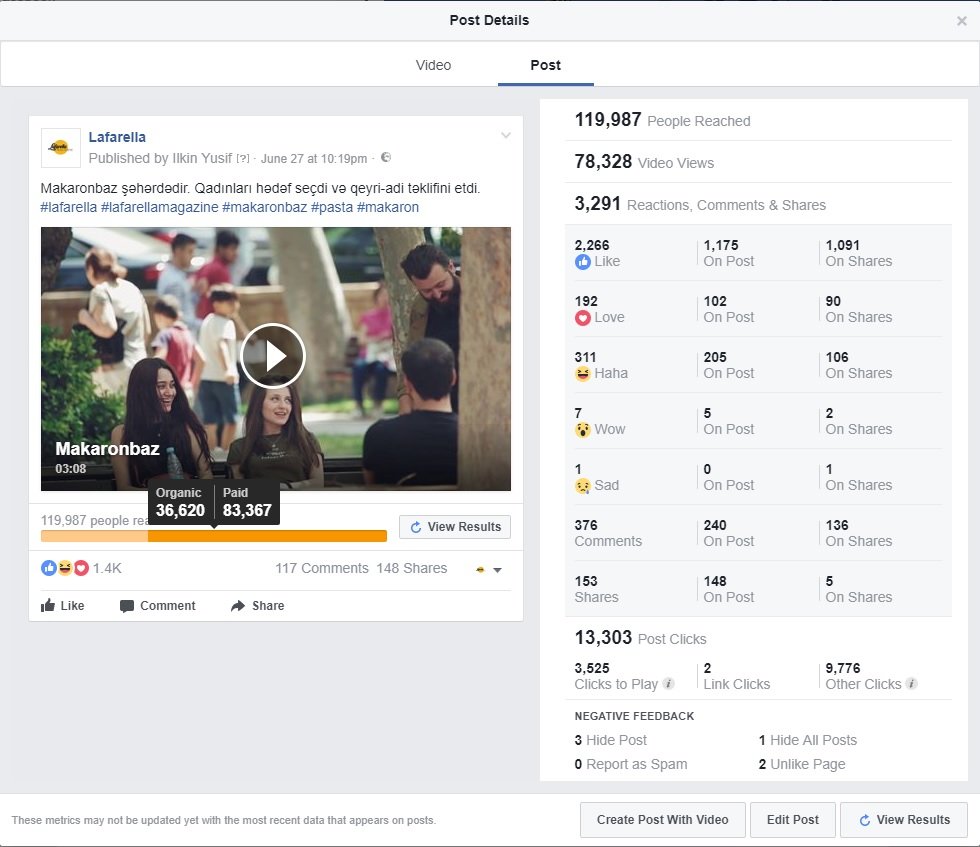The height and width of the screenshot is (847, 980).
Task: Open the #makaronbaz hashtag link
Action: [264, 207]
